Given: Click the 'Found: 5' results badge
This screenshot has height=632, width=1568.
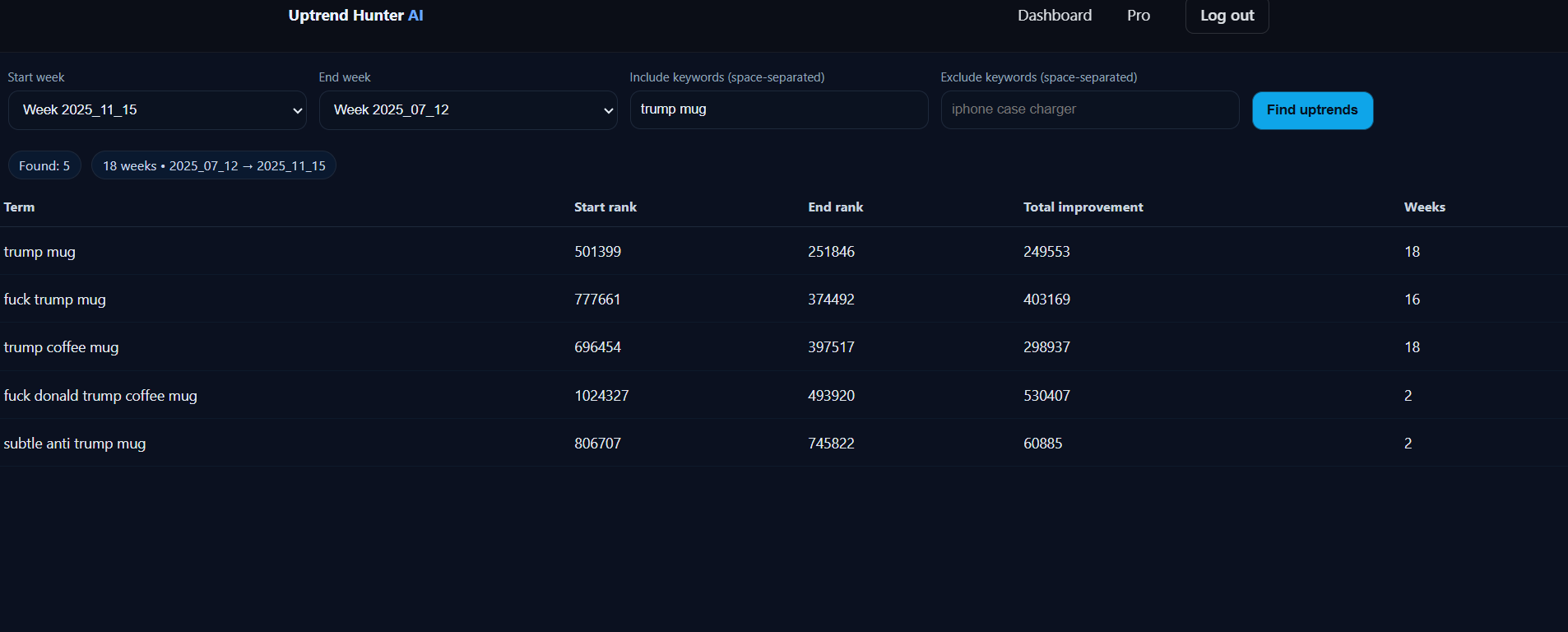Looking at the screenshot, I should click(x=44, y=165).
